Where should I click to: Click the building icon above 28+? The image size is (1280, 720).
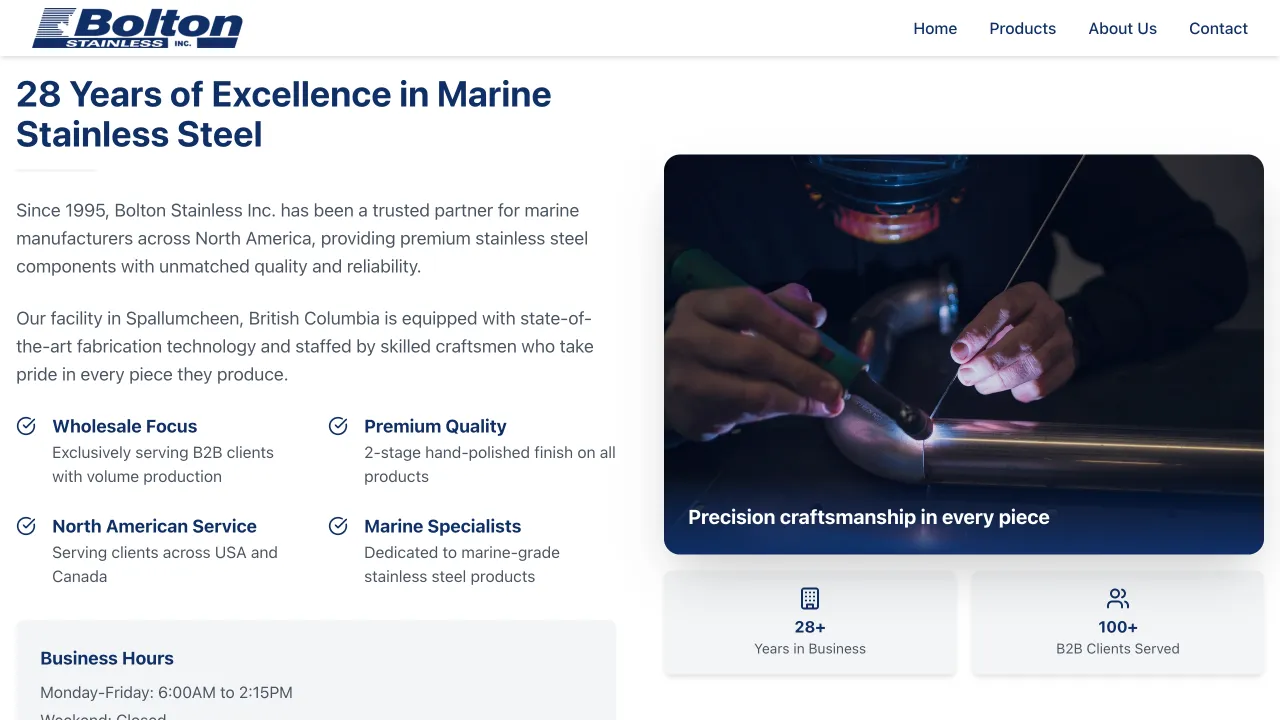tap(810, 598)
